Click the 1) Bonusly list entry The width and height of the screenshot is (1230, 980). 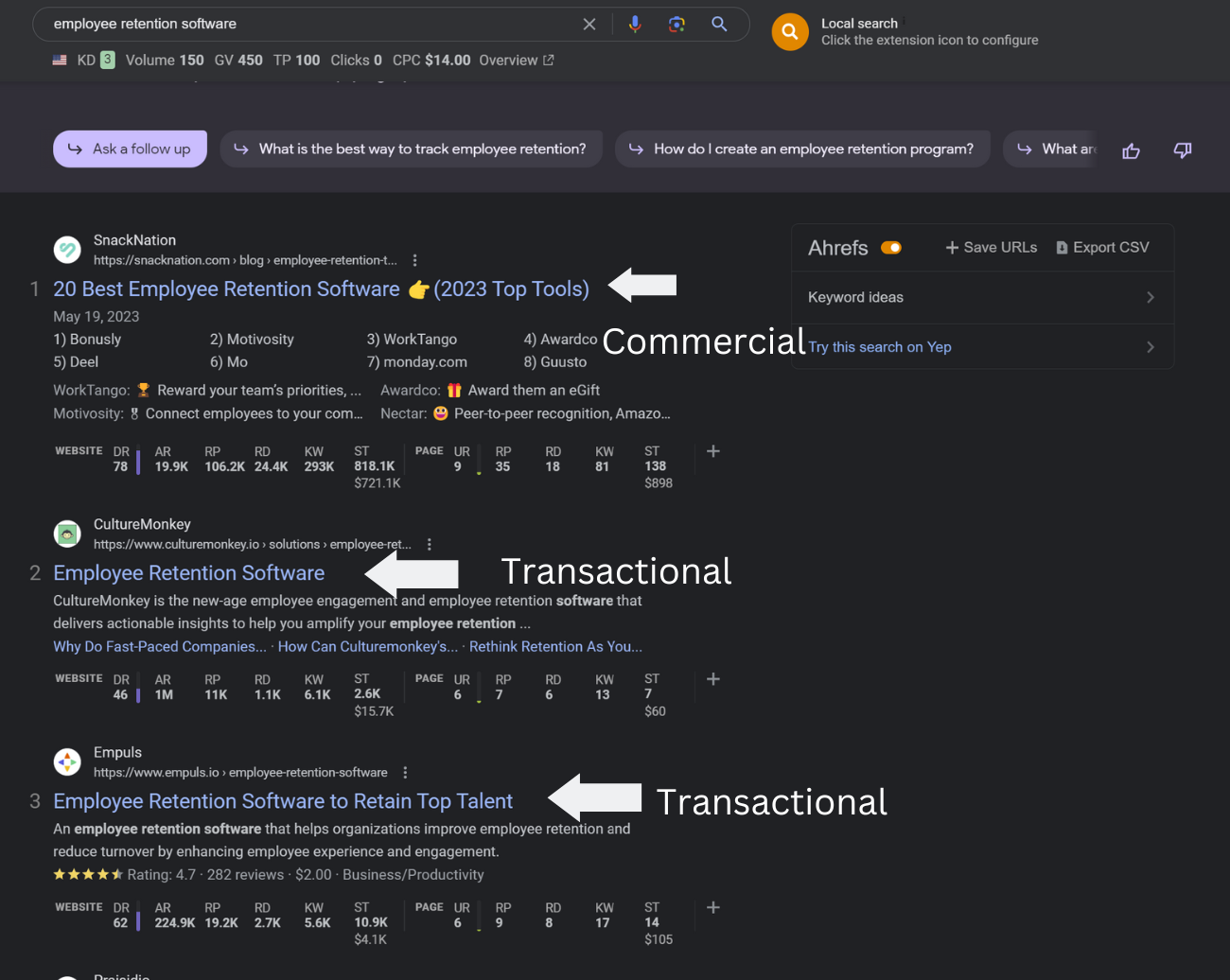pyautogui.click(x=87, y=339)
